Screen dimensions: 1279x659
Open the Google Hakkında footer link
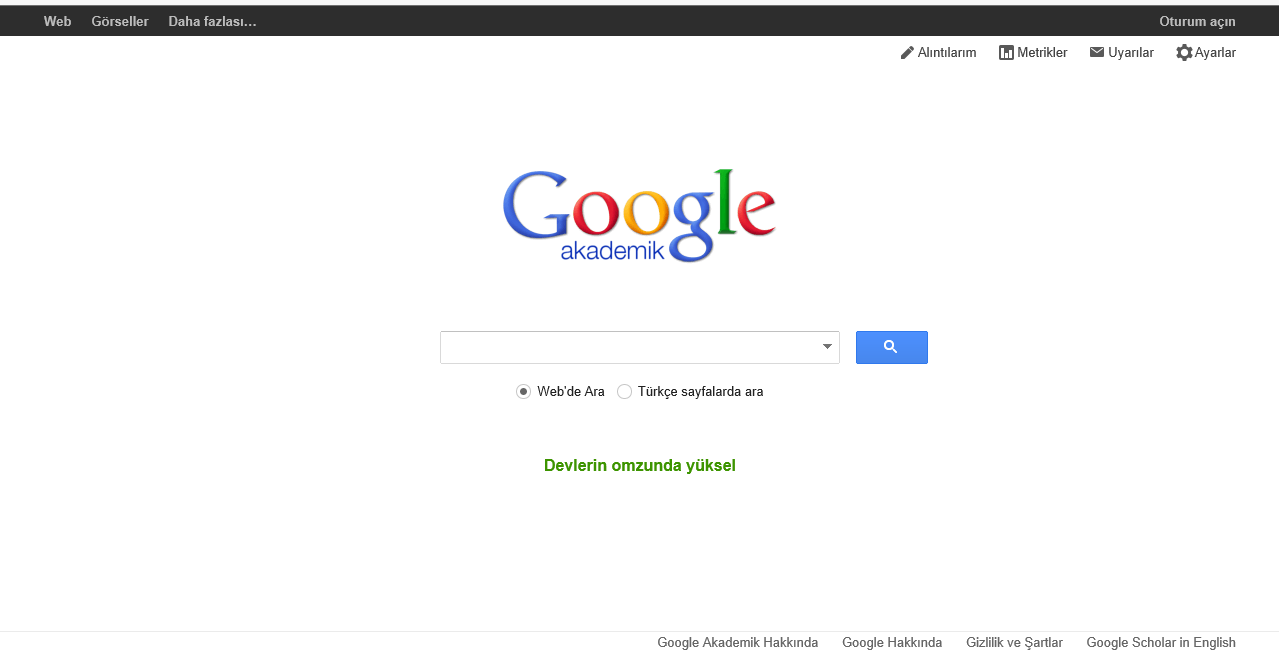pos(892,643)
